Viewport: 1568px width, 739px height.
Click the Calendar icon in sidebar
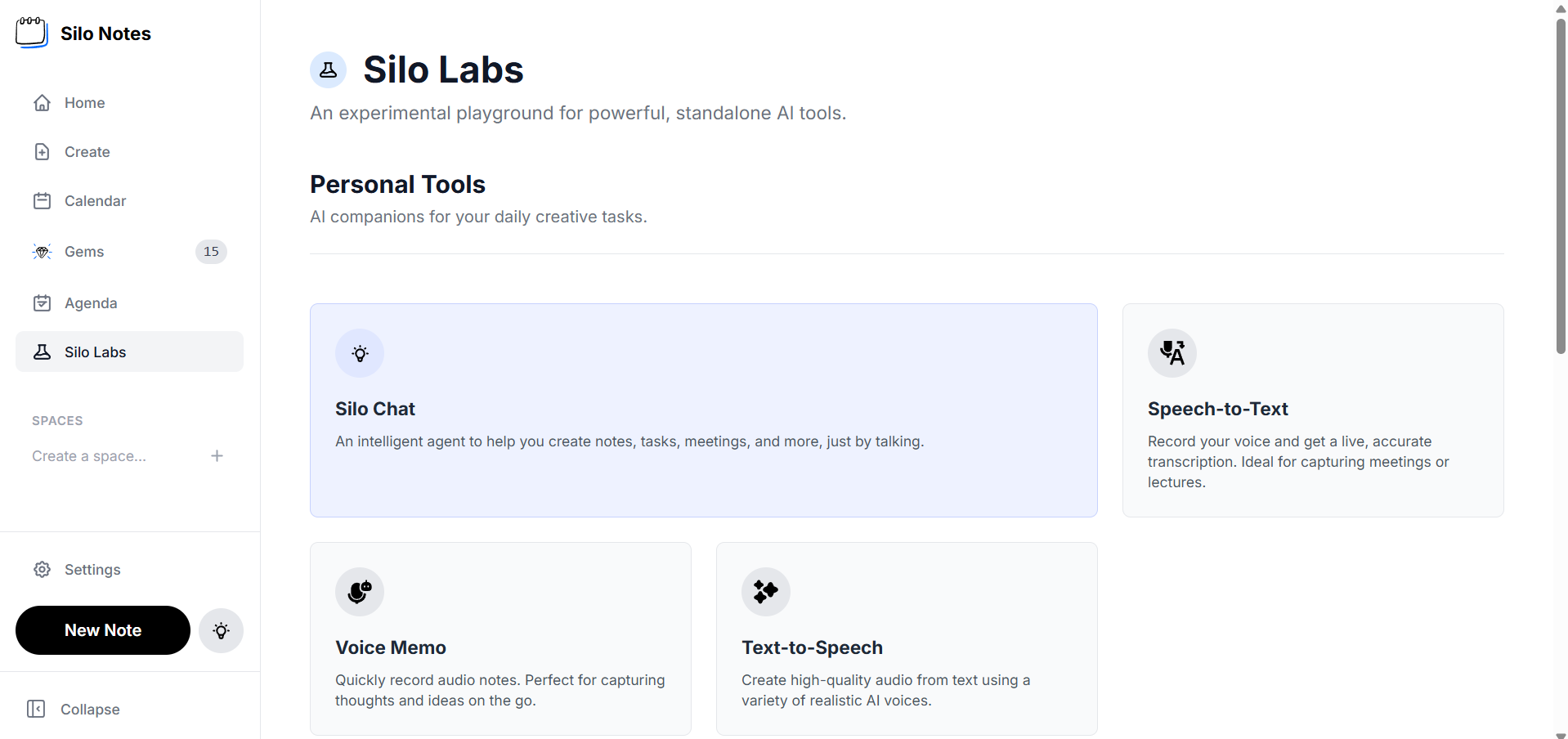coord(43,201)
